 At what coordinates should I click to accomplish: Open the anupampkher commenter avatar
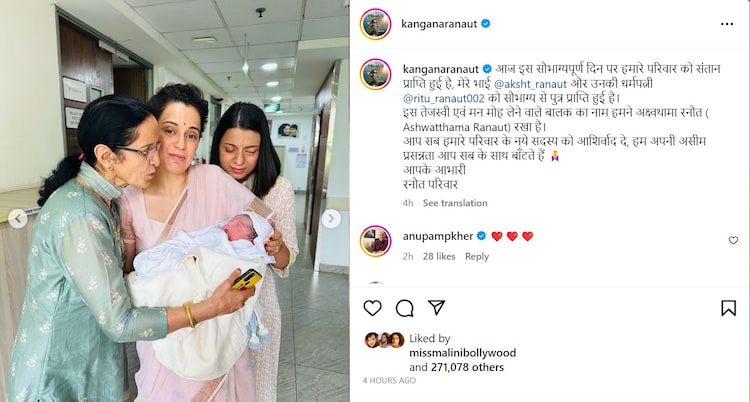(x=375, y=241)
